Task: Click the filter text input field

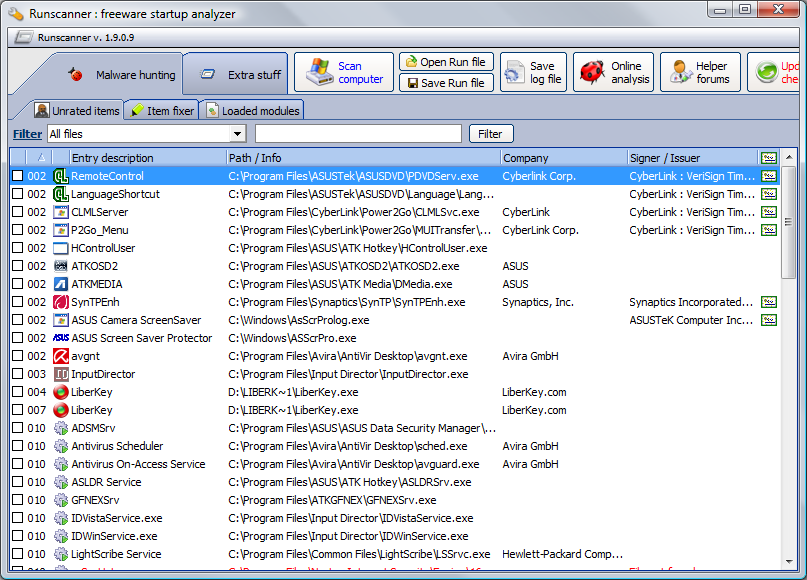Action: click(x=358, y=134)
